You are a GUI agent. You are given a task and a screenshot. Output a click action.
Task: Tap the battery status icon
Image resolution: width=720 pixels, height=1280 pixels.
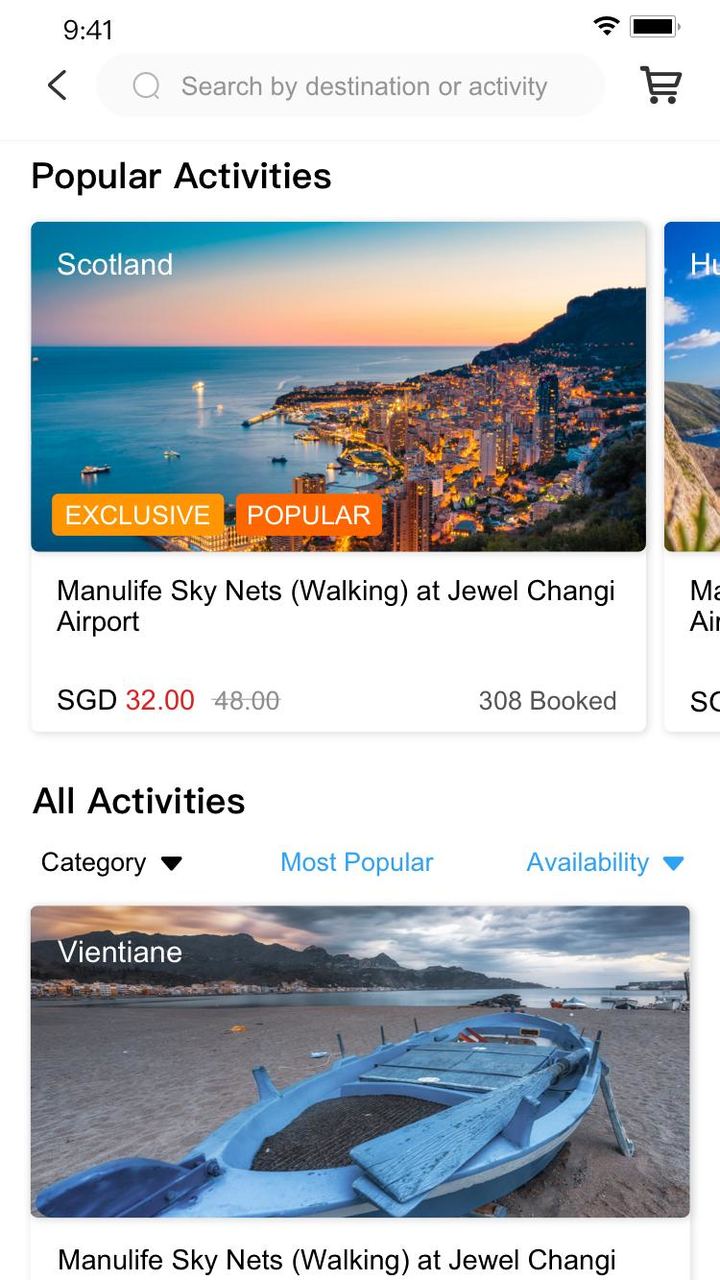pyautogui.click(x=655, y=26)
